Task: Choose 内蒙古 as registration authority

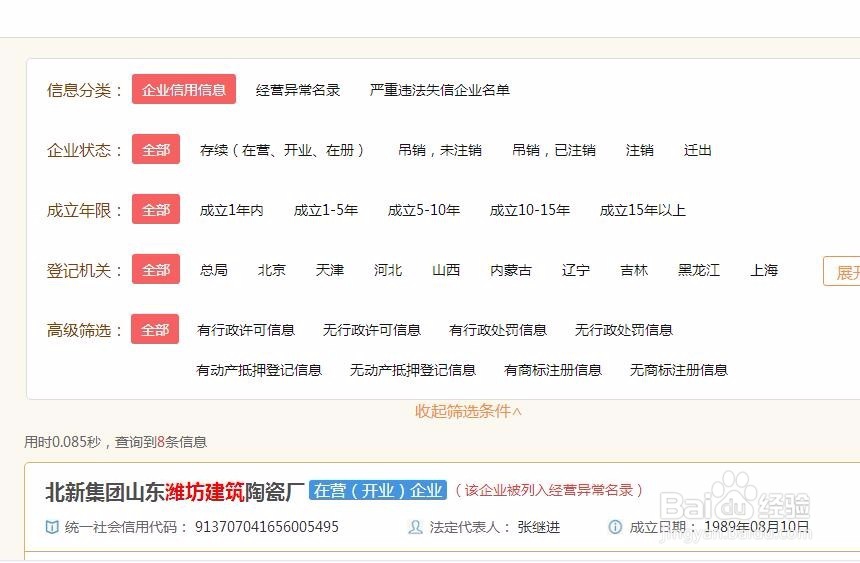Action: tap(511, 269)
